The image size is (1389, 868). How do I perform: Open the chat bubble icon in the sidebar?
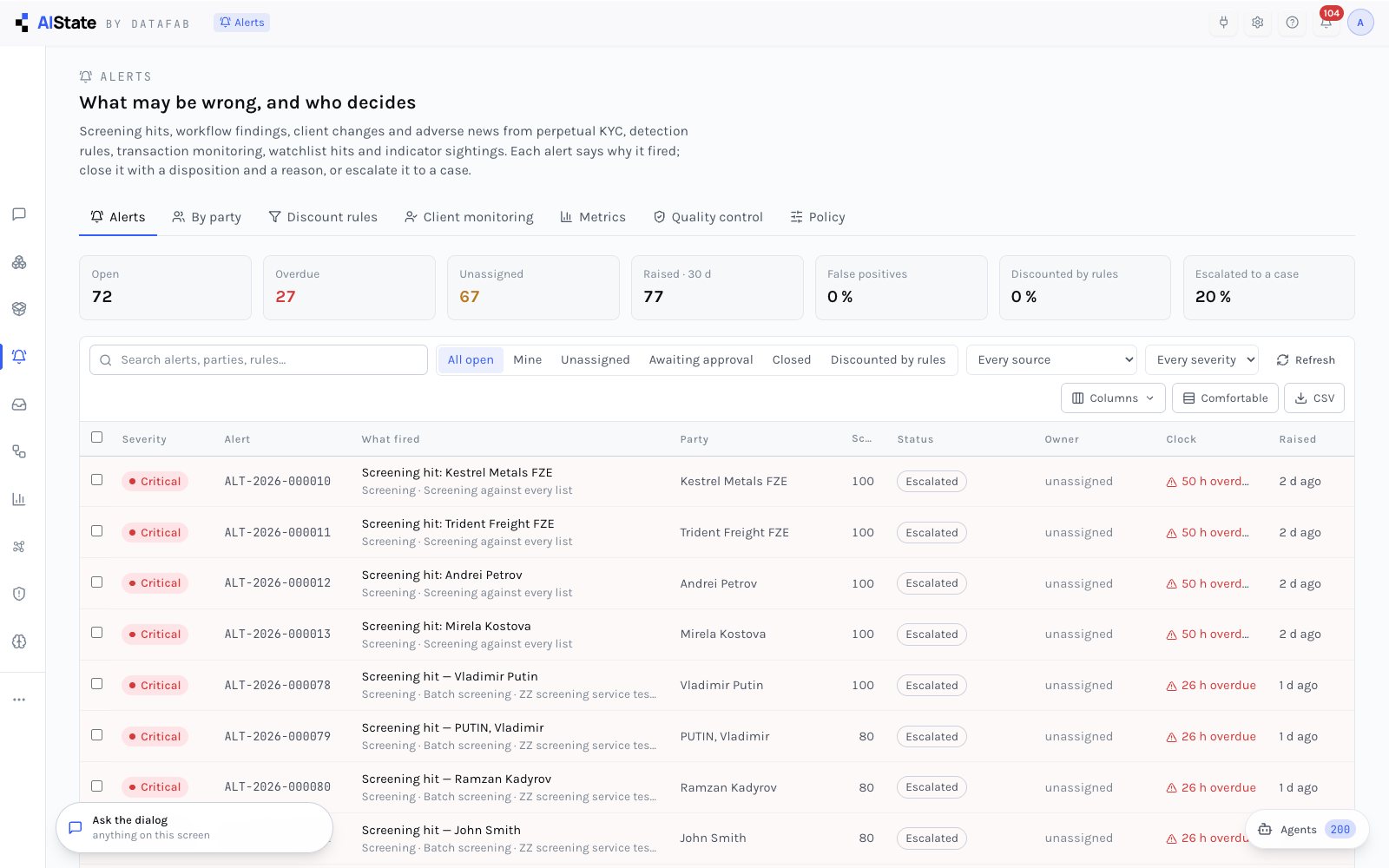point(19,214)
